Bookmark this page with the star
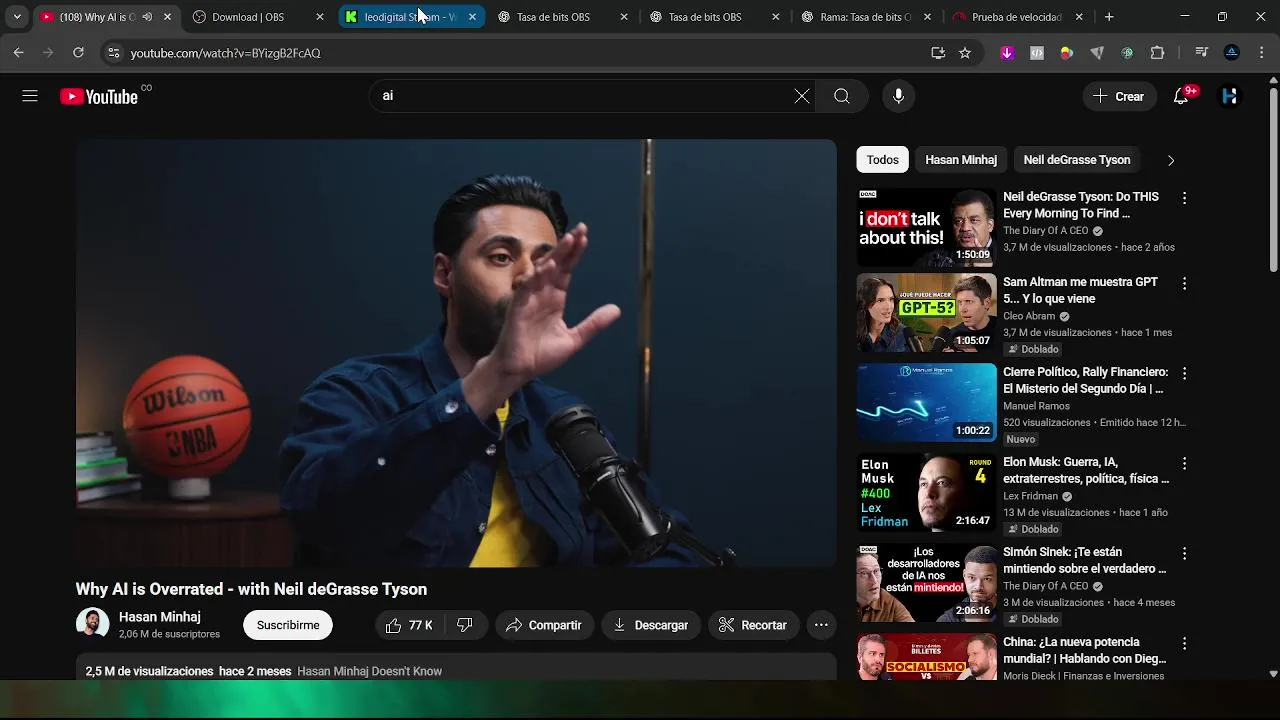This screenshot has height=720, width=1280. (965, 53)
